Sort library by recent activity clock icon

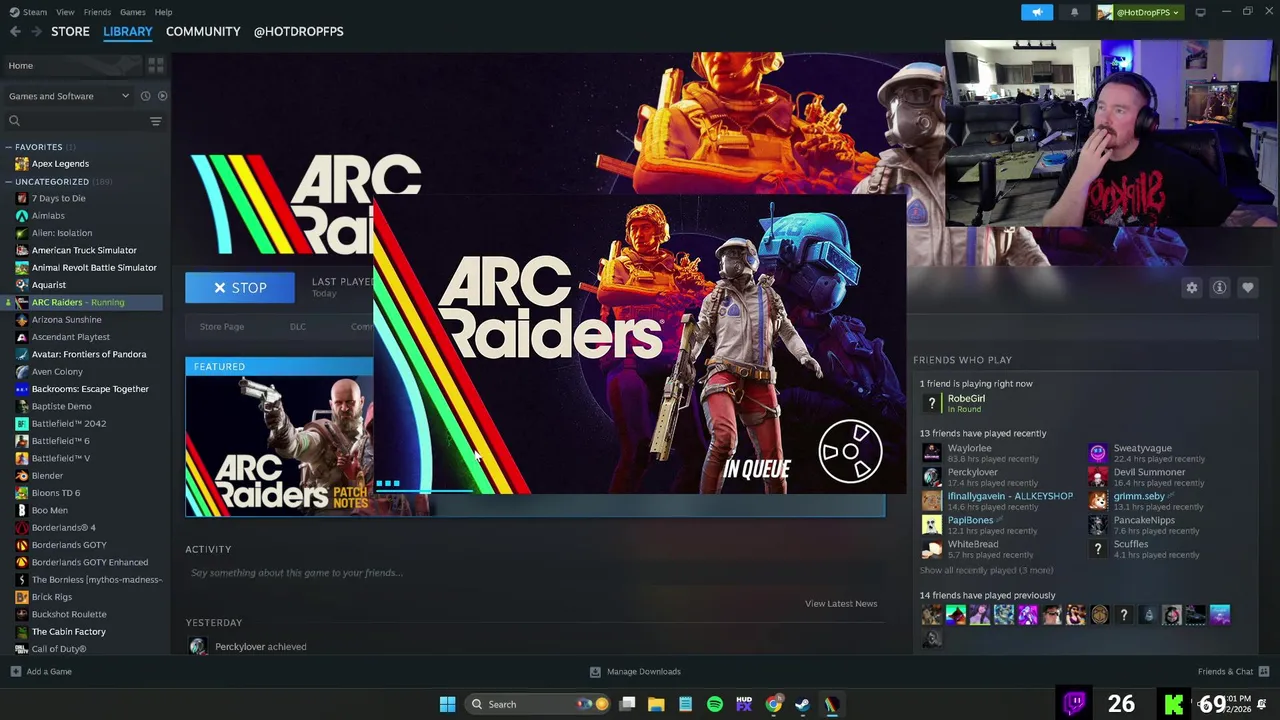(145, 96)
